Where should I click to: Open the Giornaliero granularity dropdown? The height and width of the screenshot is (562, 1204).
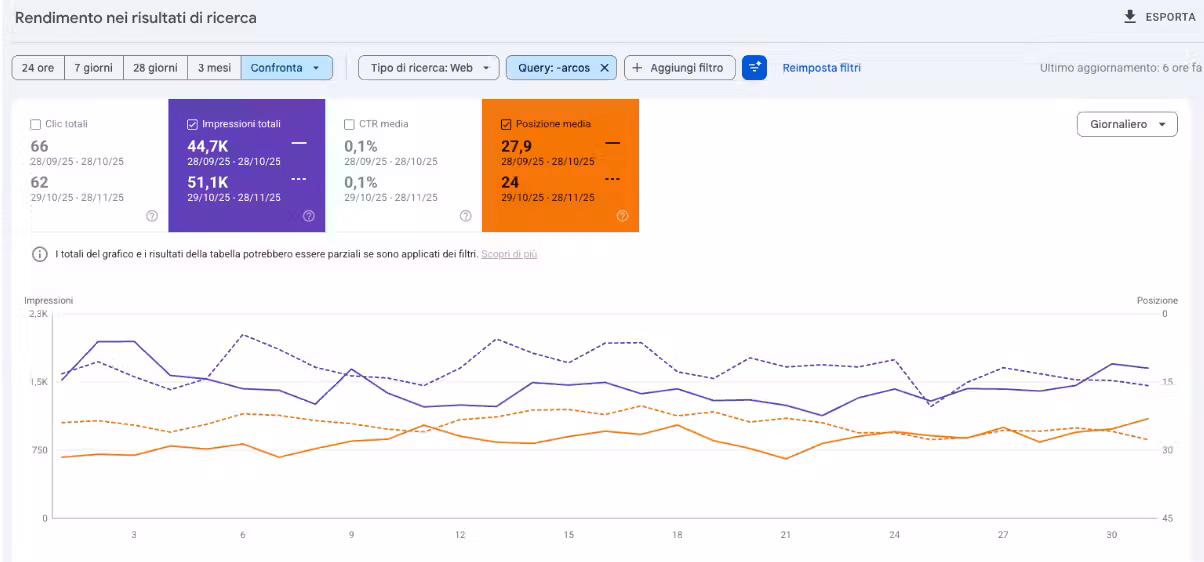1127,125
